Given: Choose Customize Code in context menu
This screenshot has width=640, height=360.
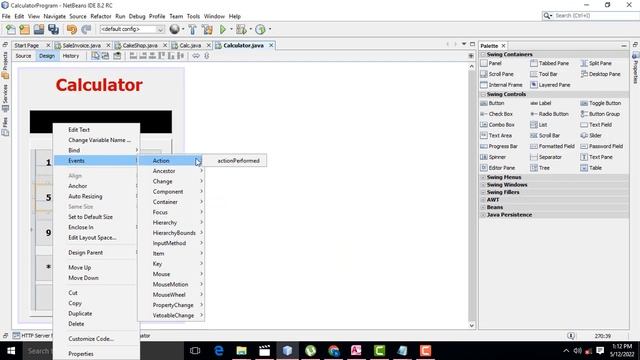Looking at the screenshot, I should point(97,339).
